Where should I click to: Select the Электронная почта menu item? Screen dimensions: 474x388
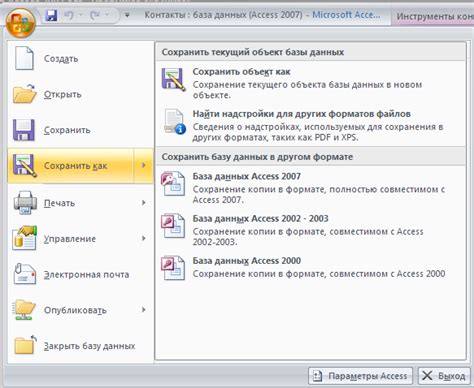pyautogui.click(x=81, y=274)
